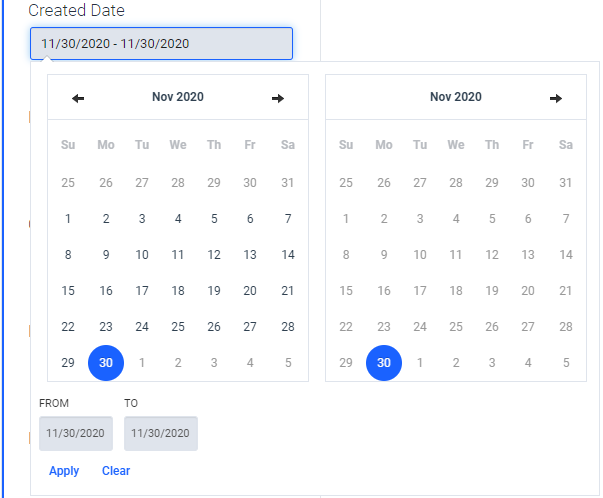Pick November 1 in left calendar

point(68,219)
